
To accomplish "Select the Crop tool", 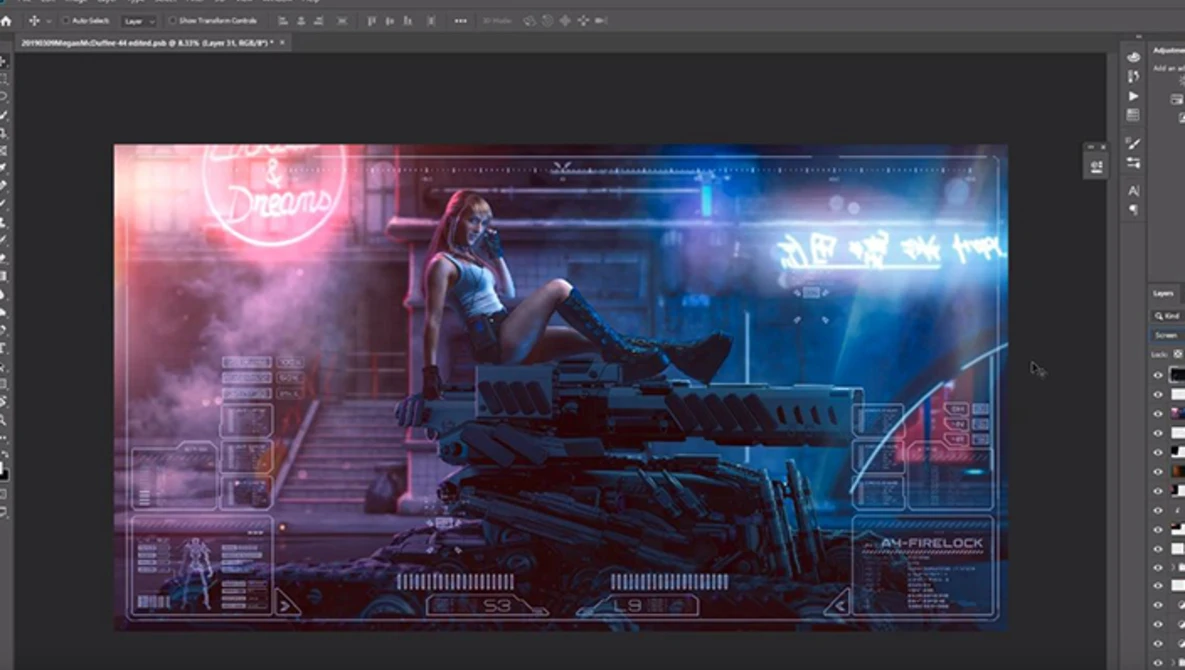I will 4,133.
